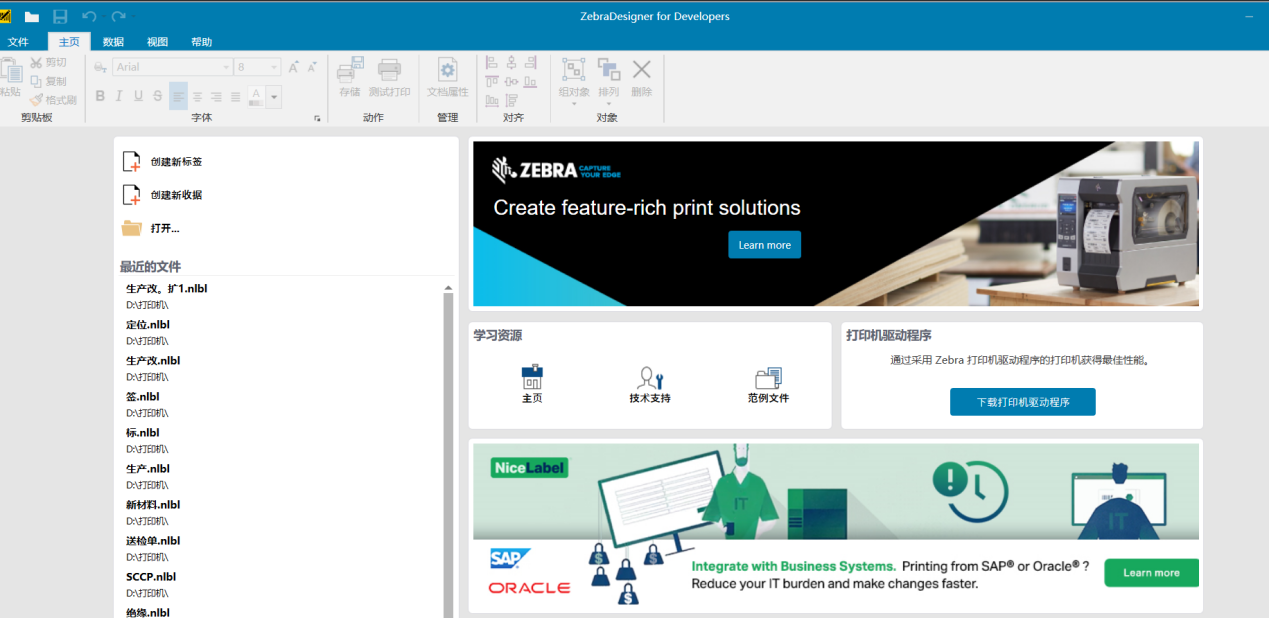Screen dimensions: 1269x618
Task: Click the align vertical middle icon
Action: coord(512,82)
